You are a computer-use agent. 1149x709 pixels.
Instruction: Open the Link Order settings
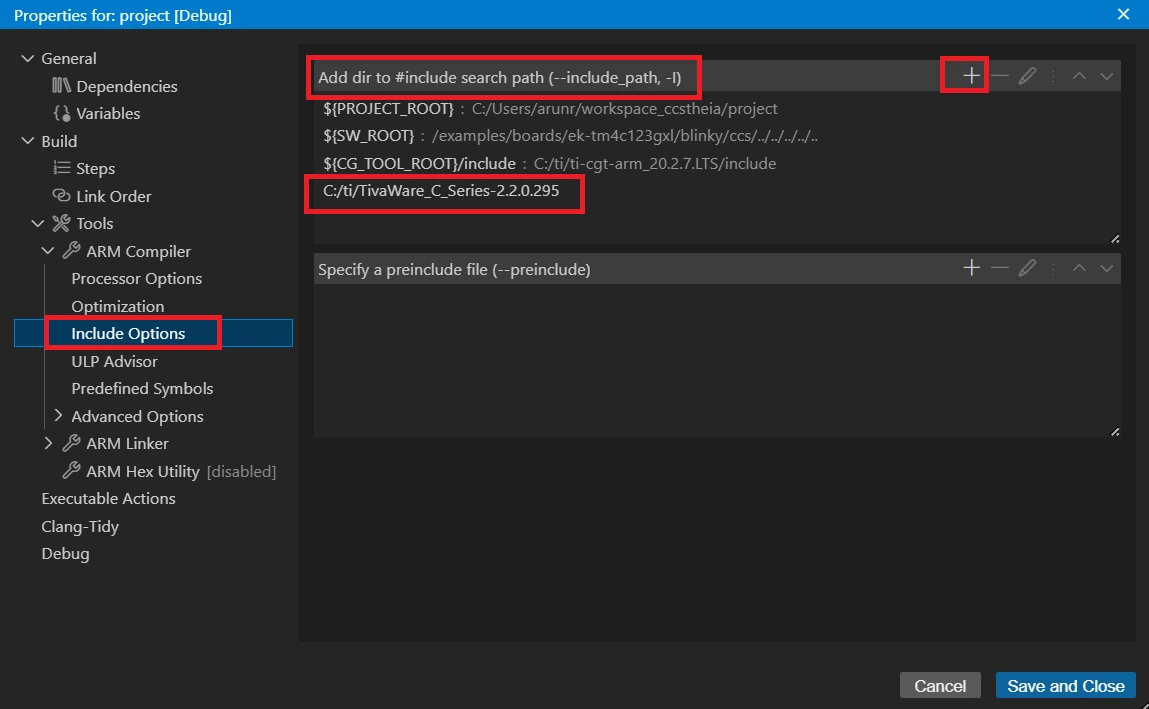[113, 197]
